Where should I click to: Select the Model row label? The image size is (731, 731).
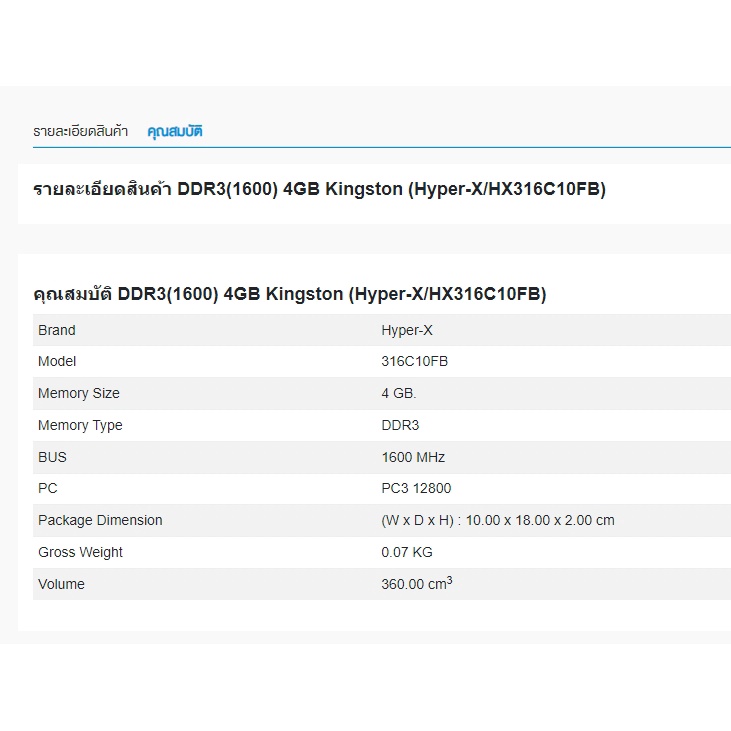[57, 361]
